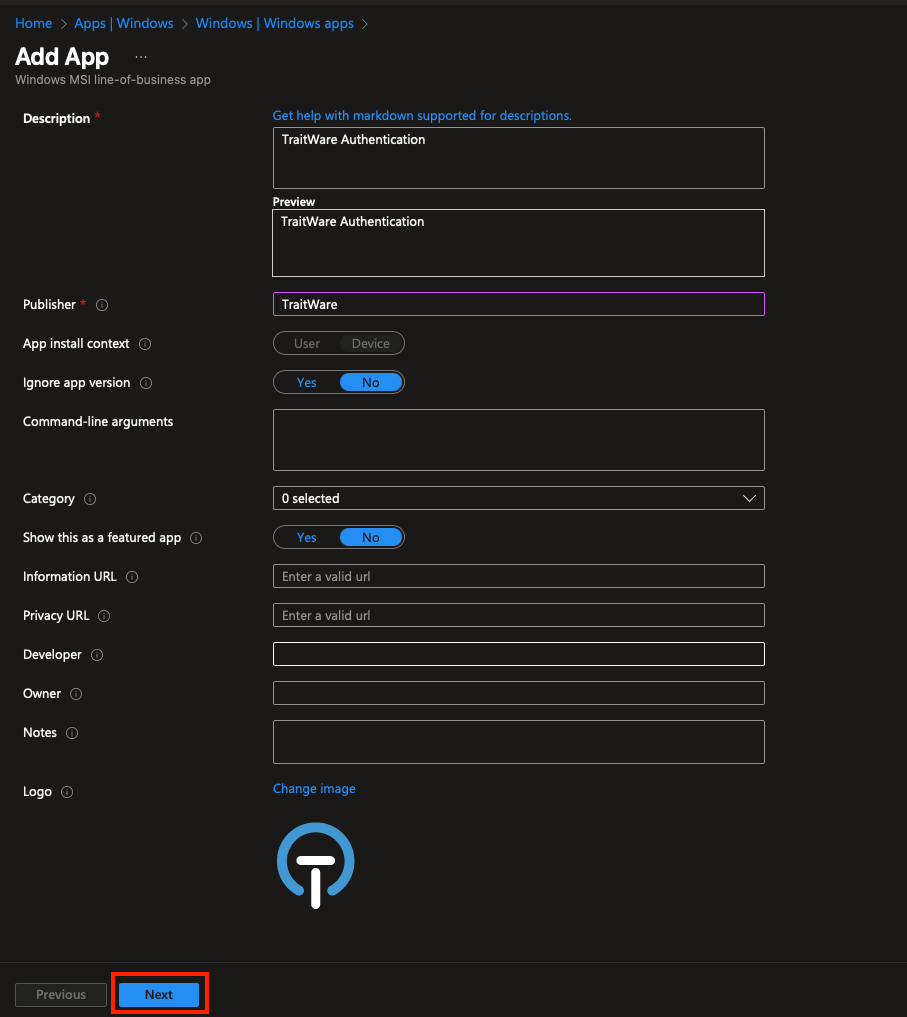Click the Notes text box

coord(518,742)
